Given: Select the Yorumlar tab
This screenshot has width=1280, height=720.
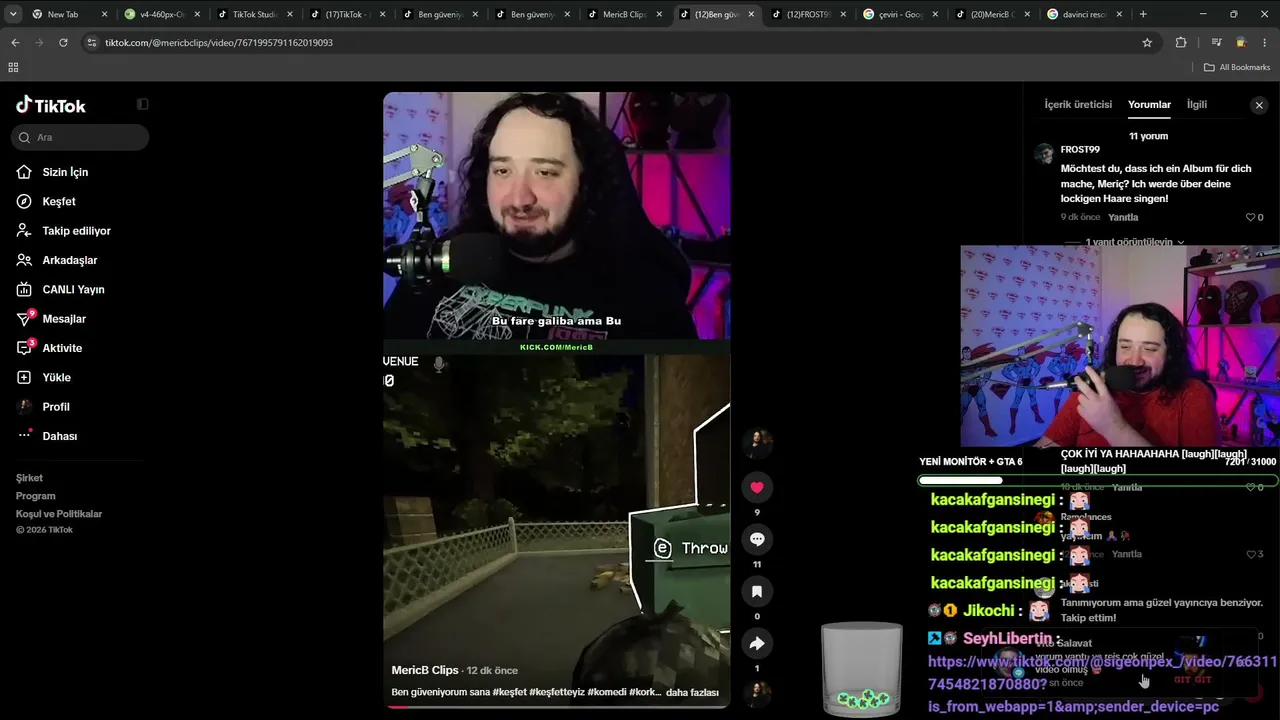Looking at the screenshot, I should point(1149,104).
